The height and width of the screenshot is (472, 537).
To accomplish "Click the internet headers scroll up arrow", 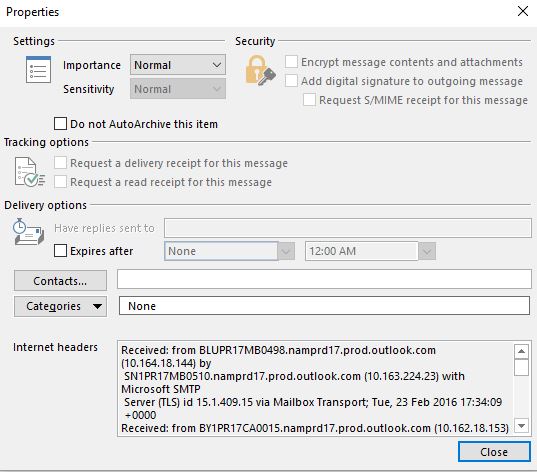I will pyautogui.click(x=521, y=351).
